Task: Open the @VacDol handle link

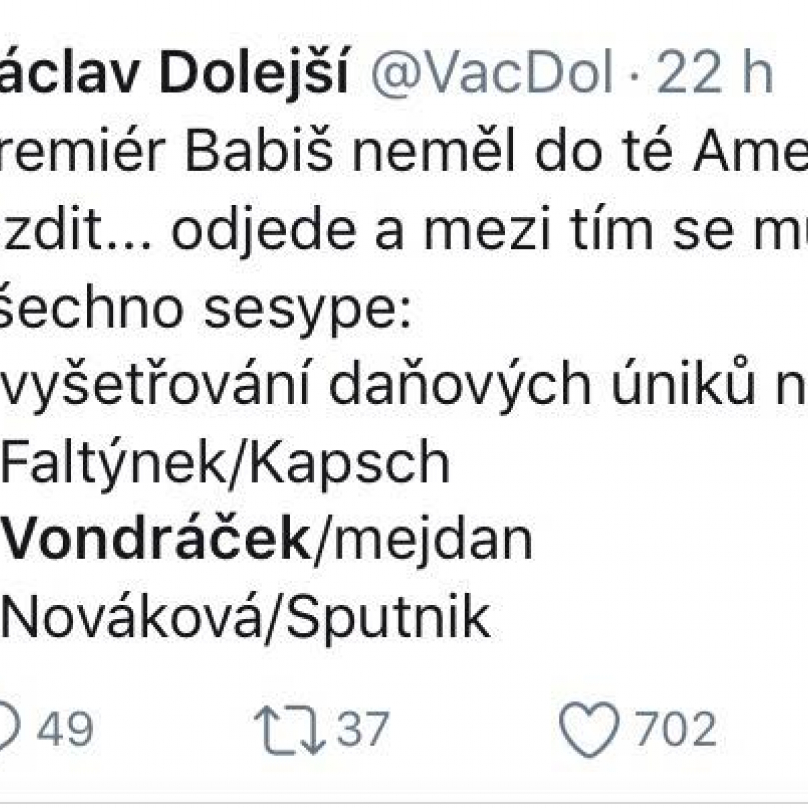Action: (x=492, y=72)
